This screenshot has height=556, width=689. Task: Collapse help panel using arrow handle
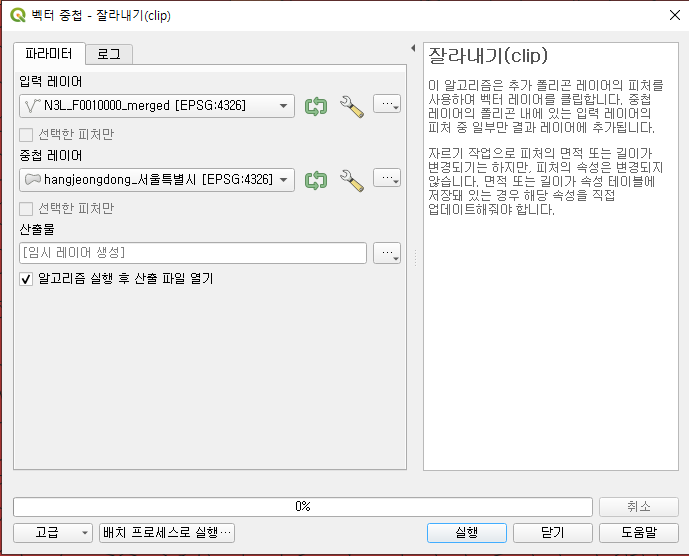pos(413,48)
